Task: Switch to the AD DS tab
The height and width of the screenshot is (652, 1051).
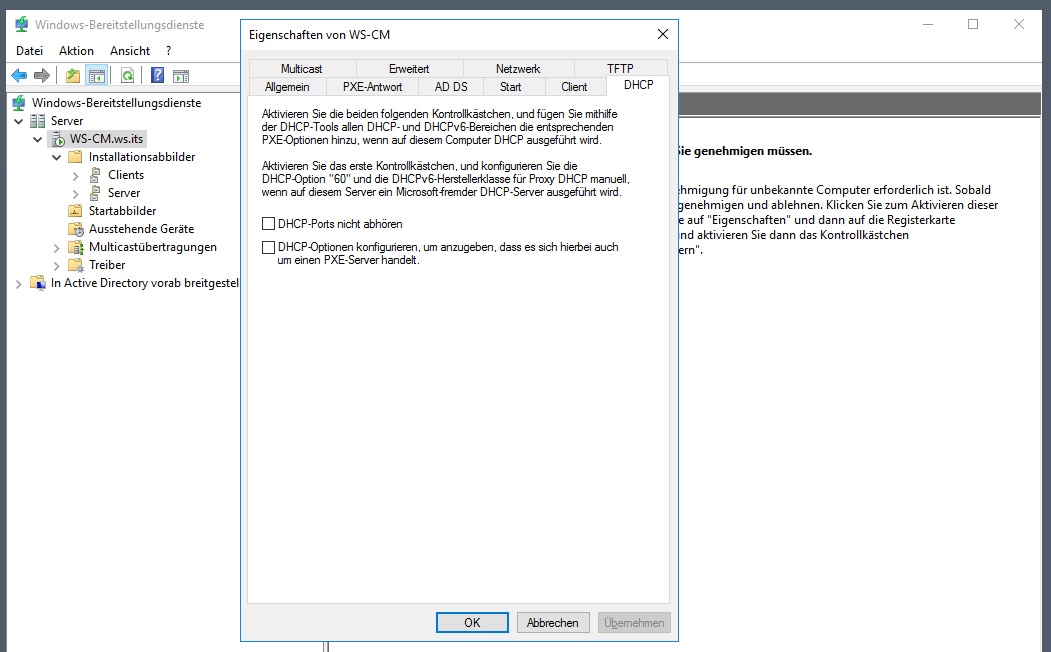Action: (x=451, y=86)
